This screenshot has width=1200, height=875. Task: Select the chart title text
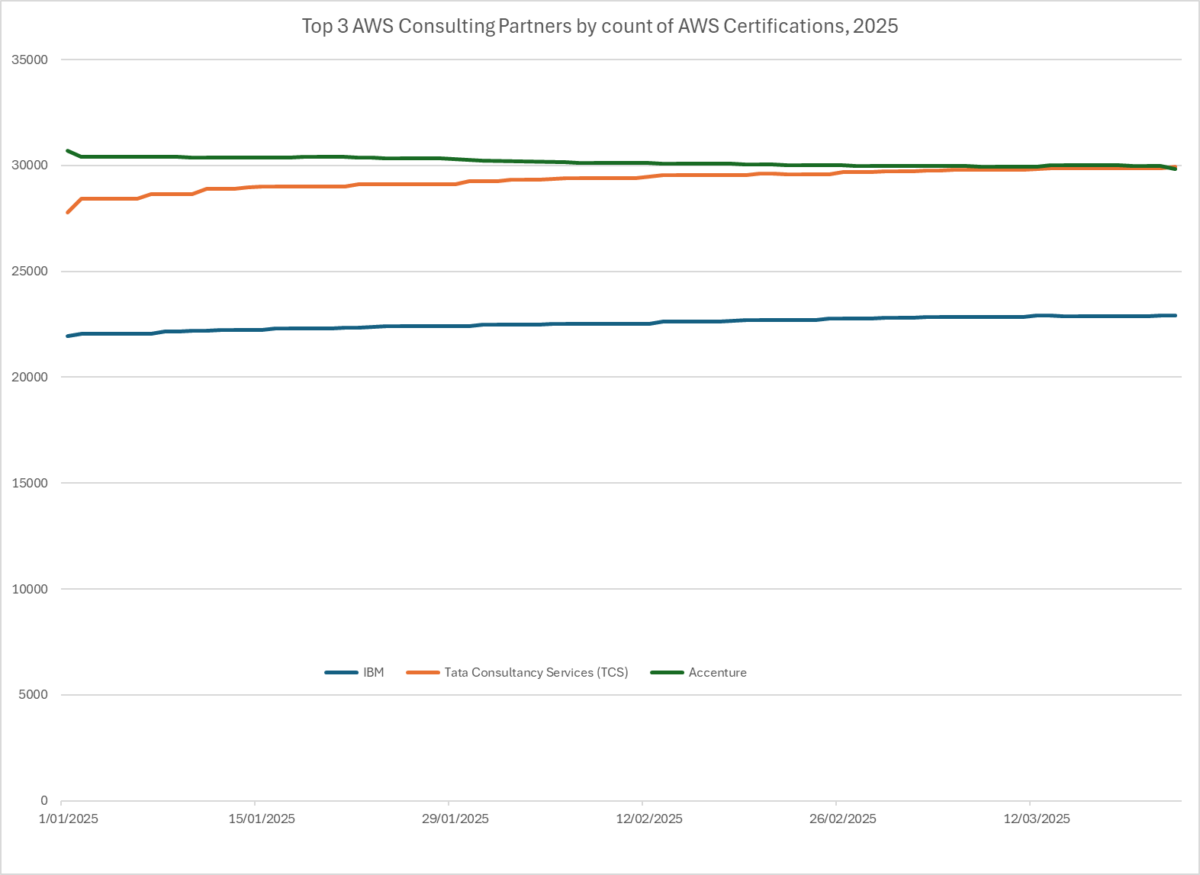coord(600,26)
